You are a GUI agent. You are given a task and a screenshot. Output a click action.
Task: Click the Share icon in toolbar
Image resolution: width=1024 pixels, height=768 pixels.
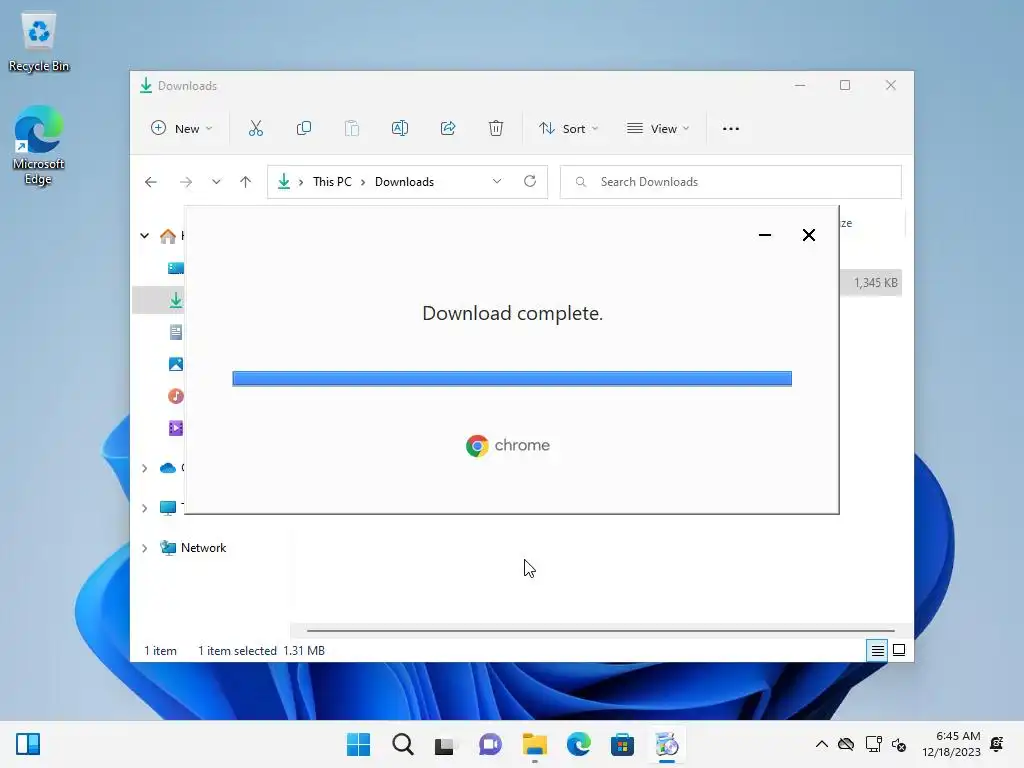click(448, 129)
